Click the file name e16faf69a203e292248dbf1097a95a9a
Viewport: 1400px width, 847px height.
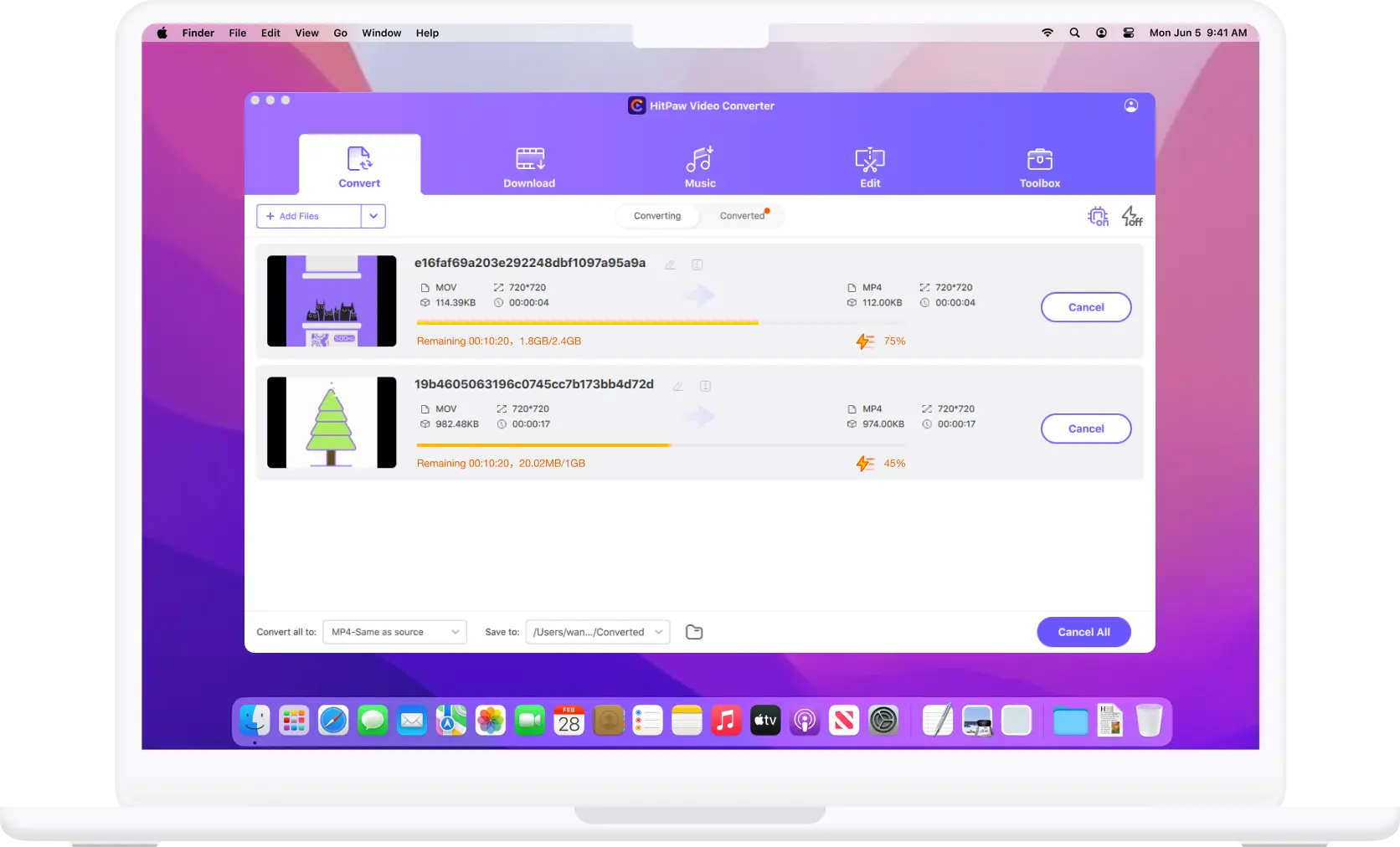[530, 263]
